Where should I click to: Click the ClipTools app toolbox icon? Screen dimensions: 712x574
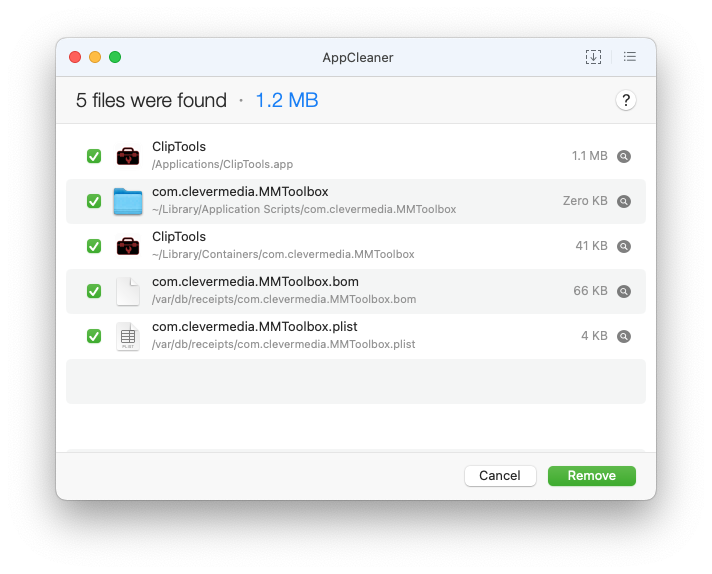pos(128,156)
